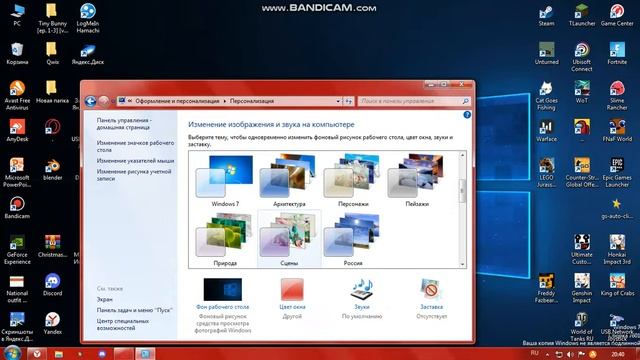Open Discord in the taskbar
The height and width of the screenshot is (360, 640).
(102, 354)
